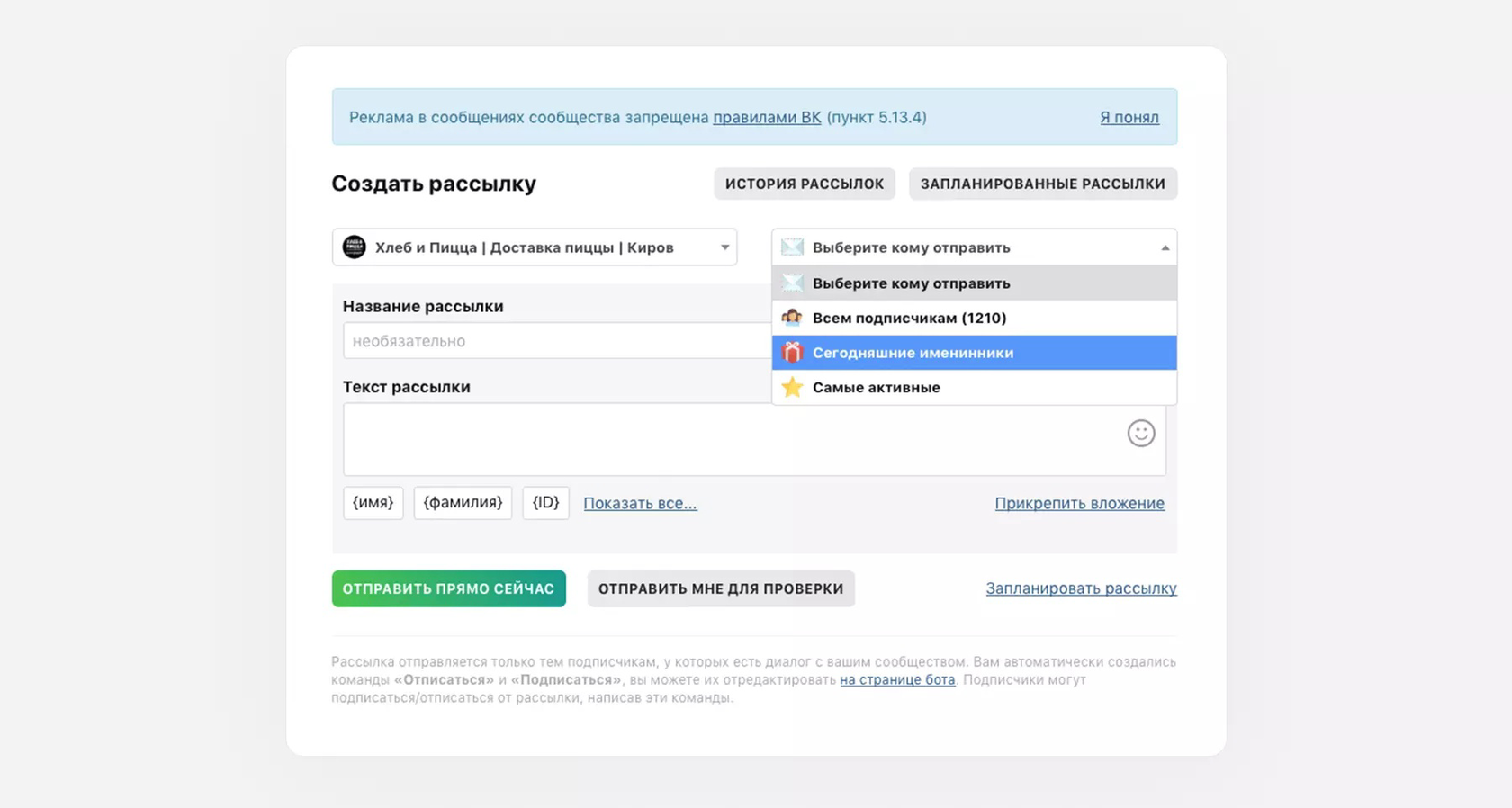
Task: Click Показать все... link
Action: click(x=640, y=504)
